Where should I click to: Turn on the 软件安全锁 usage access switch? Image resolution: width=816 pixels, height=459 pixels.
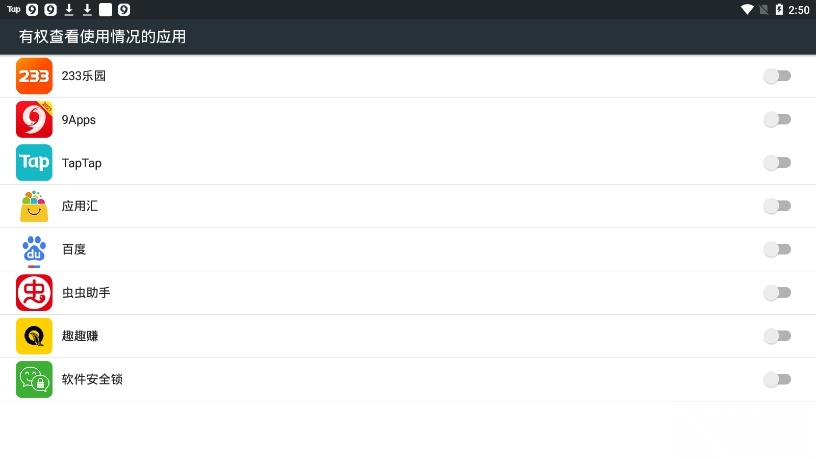coord(777,379)
